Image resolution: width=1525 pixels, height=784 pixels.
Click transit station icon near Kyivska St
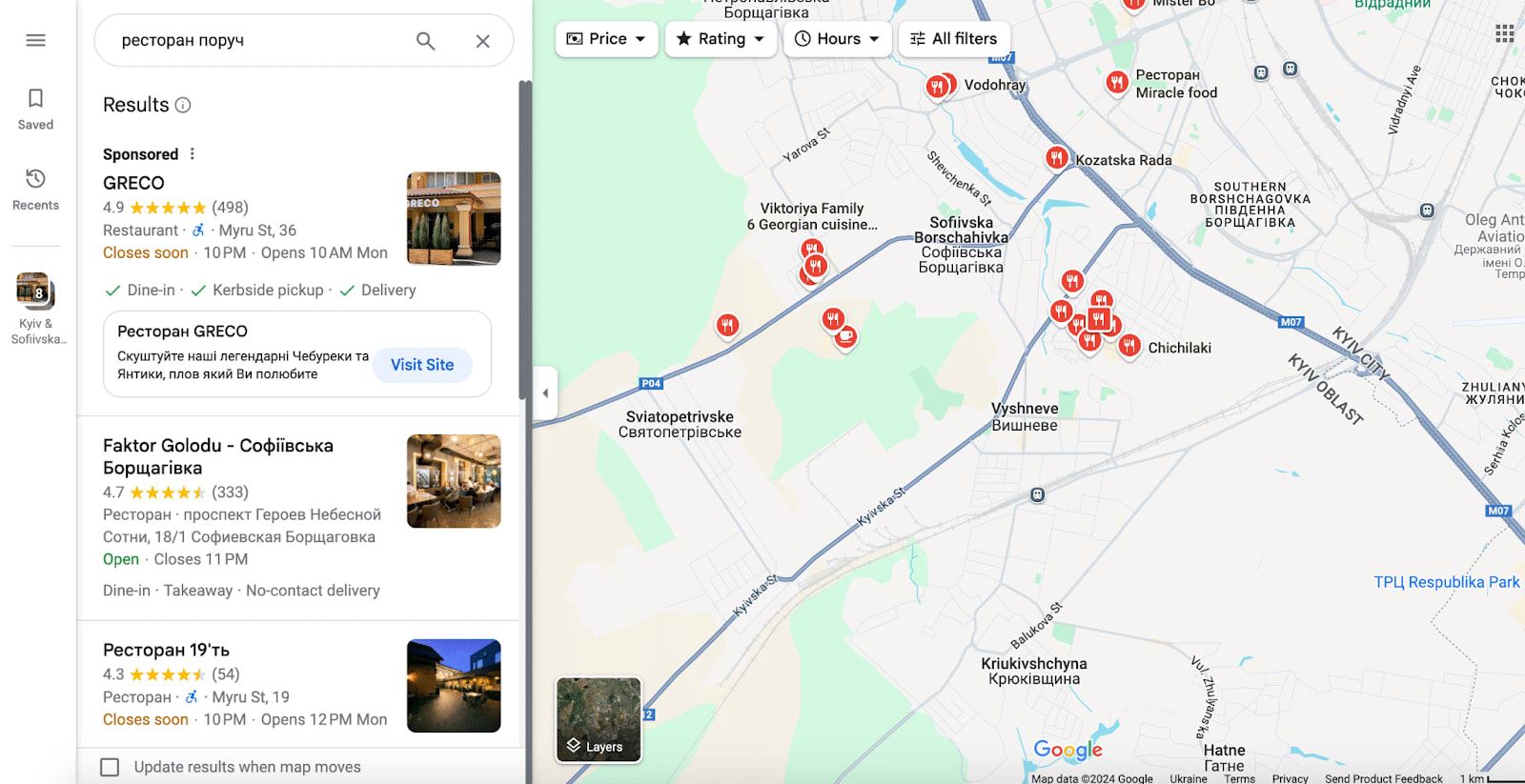1037,494
